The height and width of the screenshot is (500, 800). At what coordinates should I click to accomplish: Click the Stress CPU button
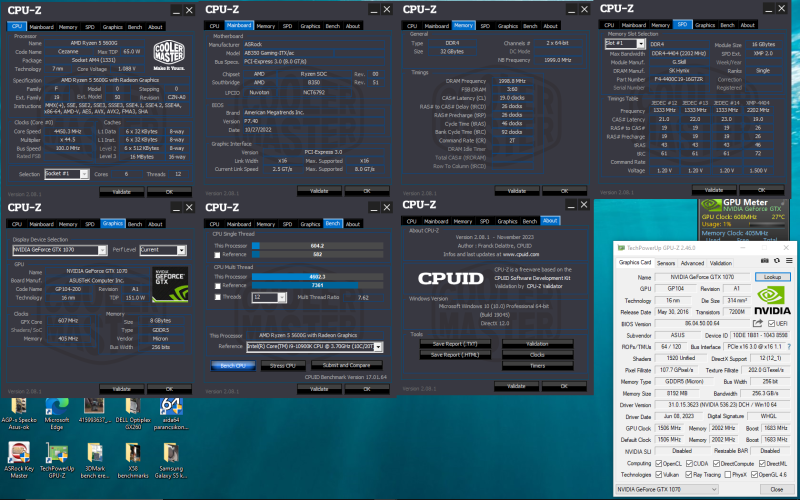283,365
